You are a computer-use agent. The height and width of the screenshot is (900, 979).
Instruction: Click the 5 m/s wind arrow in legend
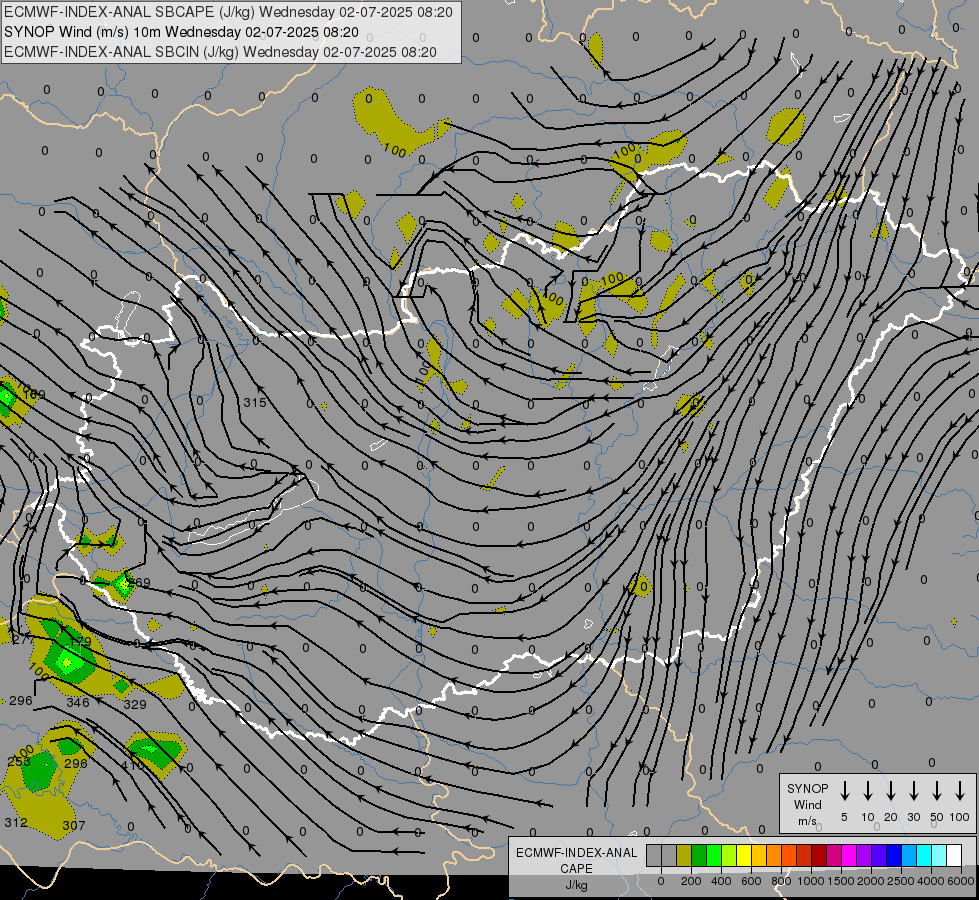844,790
